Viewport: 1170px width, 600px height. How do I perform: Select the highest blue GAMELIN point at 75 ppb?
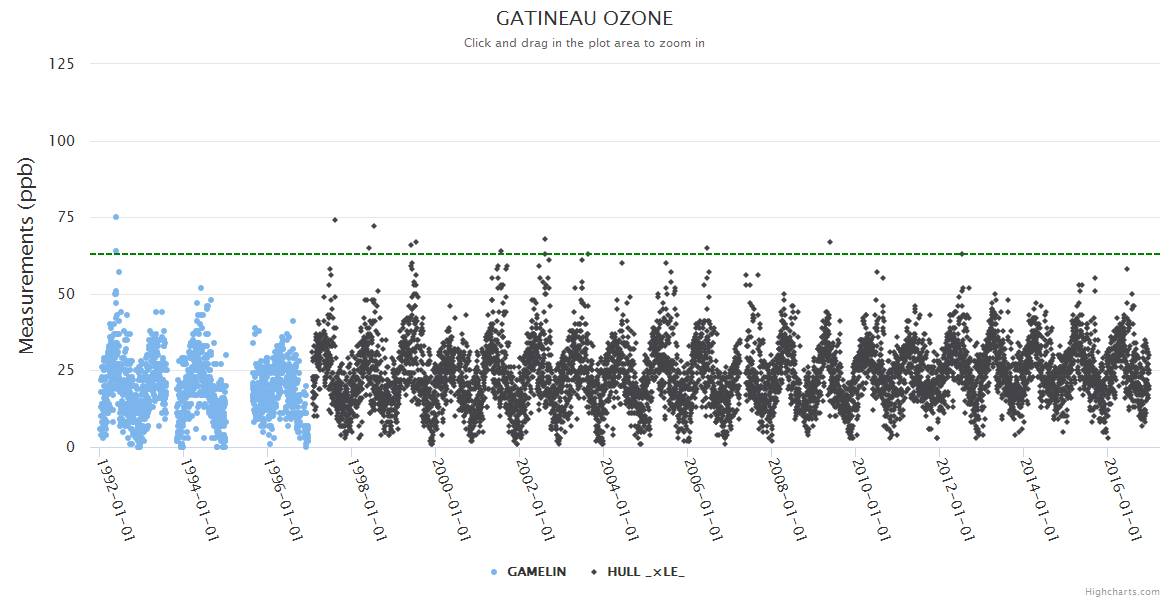point(116,217)
